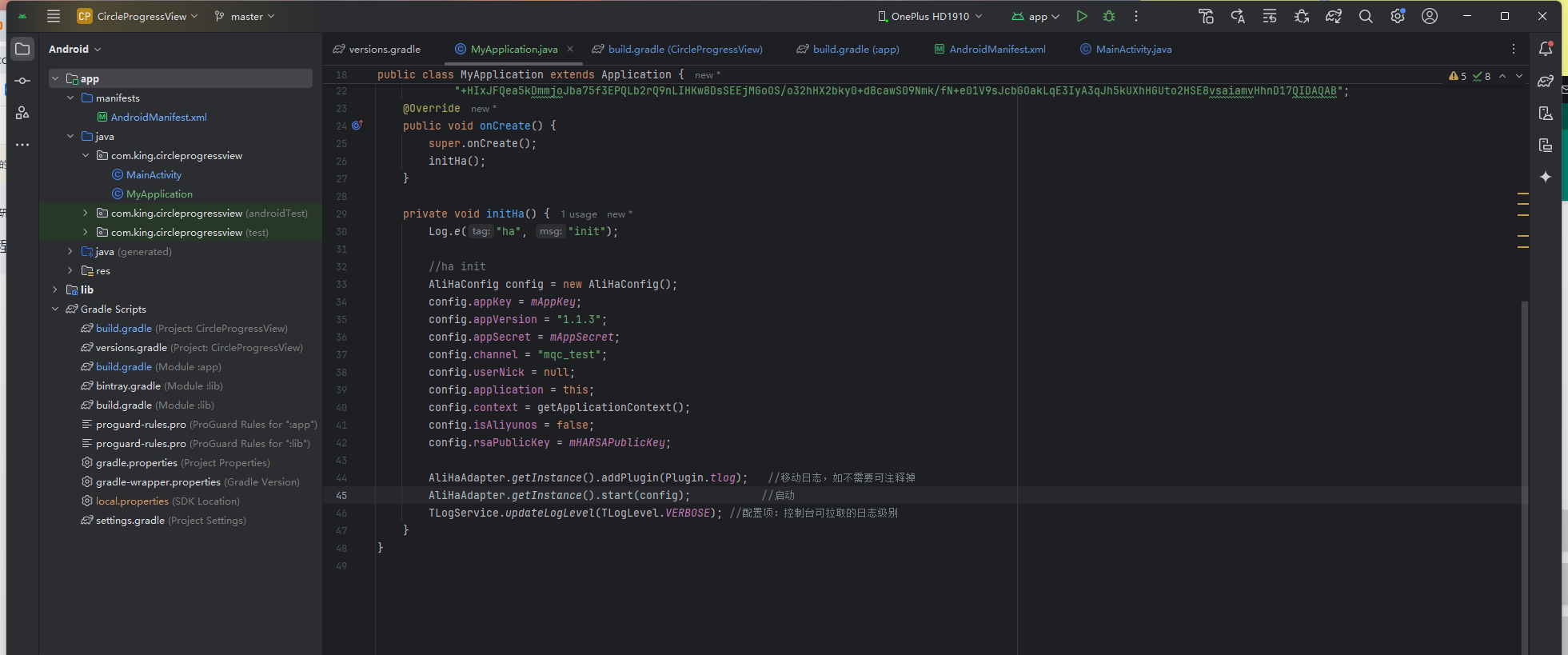Open the More Actions vertical dots in toolbar
Image resolution: width=1568 pixels, height=655 pixels.
[x=1136, y=16]
